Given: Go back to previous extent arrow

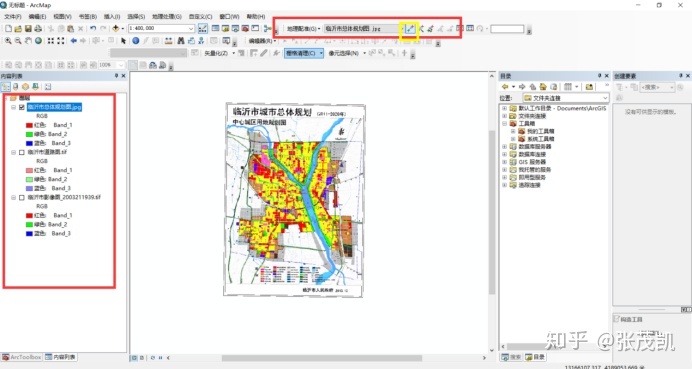Looking at the screenshot, I should (73, 41).
